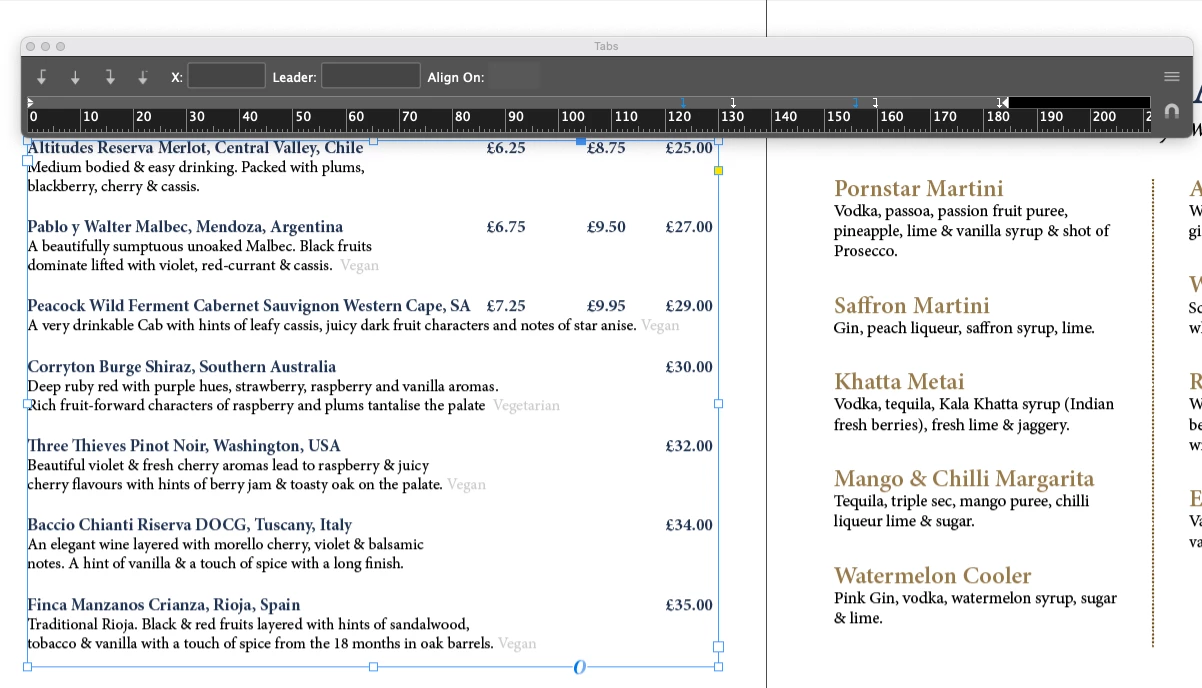Screen dimensions: 1202x688
Task: Click the Mango & Chilli Margarita heading
Action: tap(964, 478)
